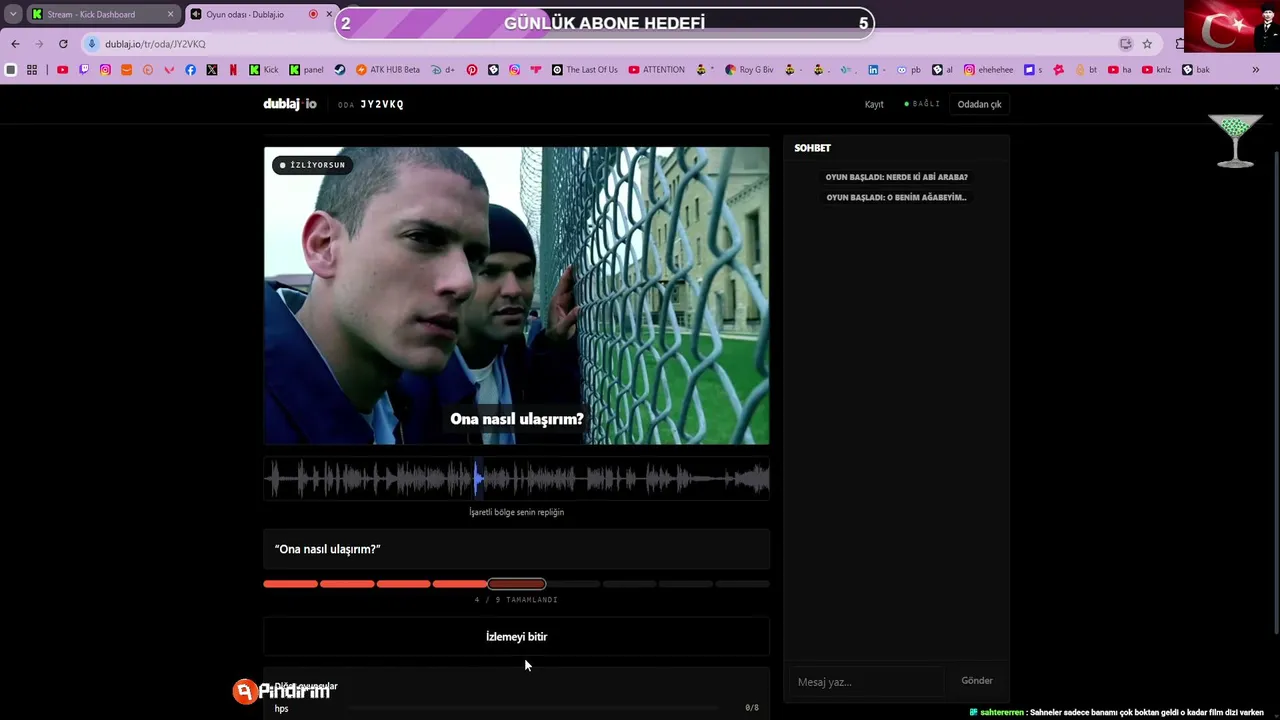This screenshot has width=1280, height=720.
Task: Click the marked region on the audio waveform
Action: coord(479,480)
